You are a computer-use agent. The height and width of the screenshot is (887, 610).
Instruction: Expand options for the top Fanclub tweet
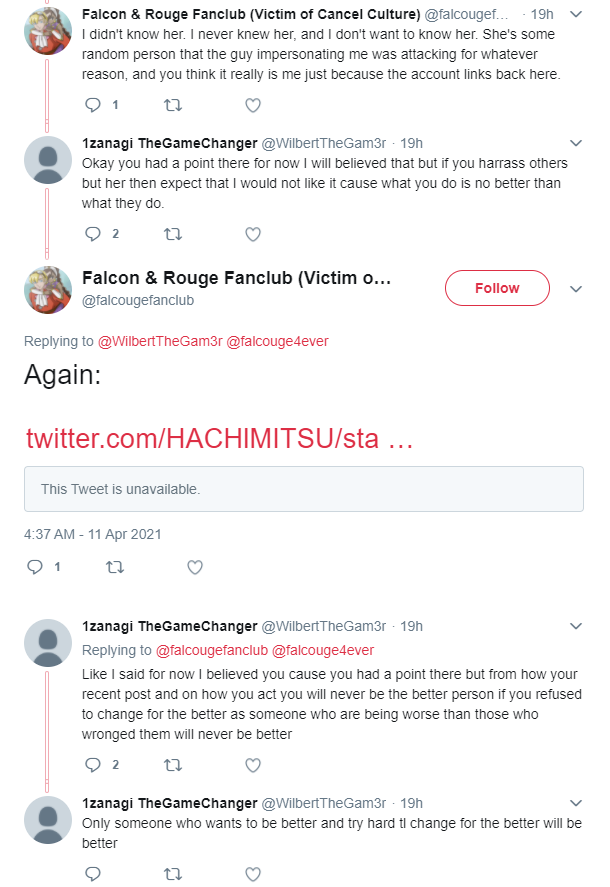point(576,14)
